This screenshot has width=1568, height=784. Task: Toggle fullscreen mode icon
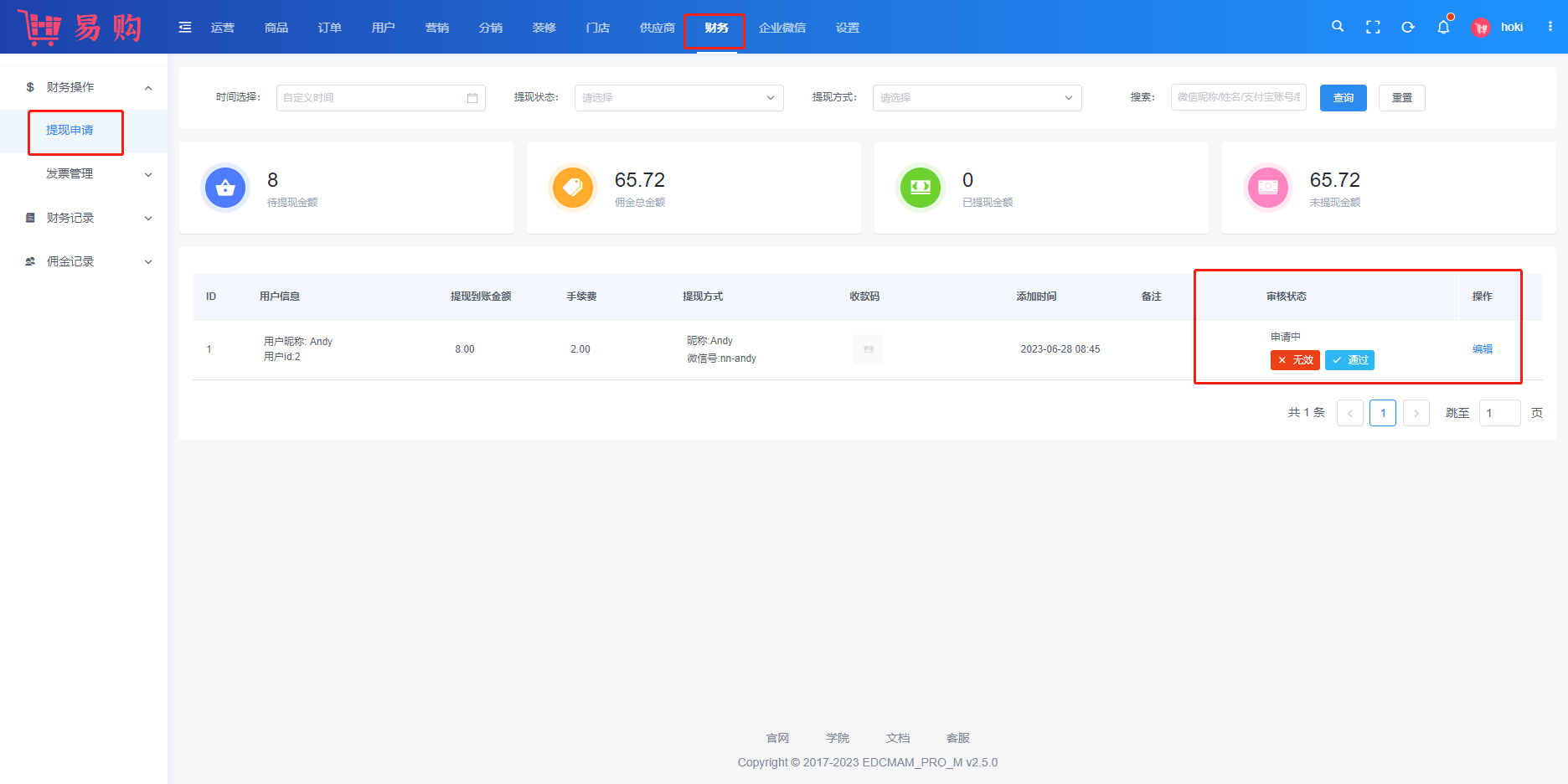click(1373, 27)
